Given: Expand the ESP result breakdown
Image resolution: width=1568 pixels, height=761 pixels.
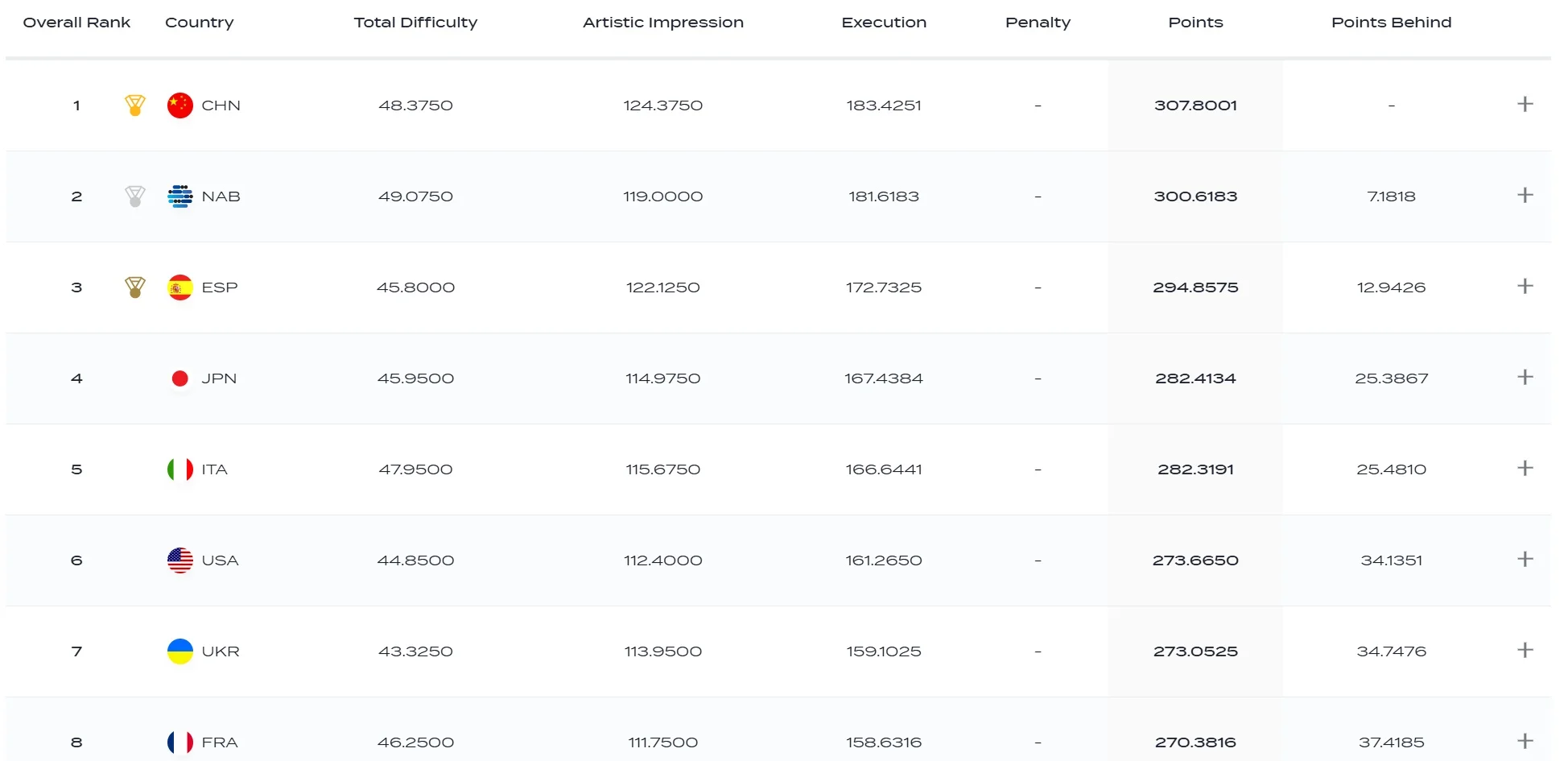Looking at the screenshot, I should (1525, 287).
